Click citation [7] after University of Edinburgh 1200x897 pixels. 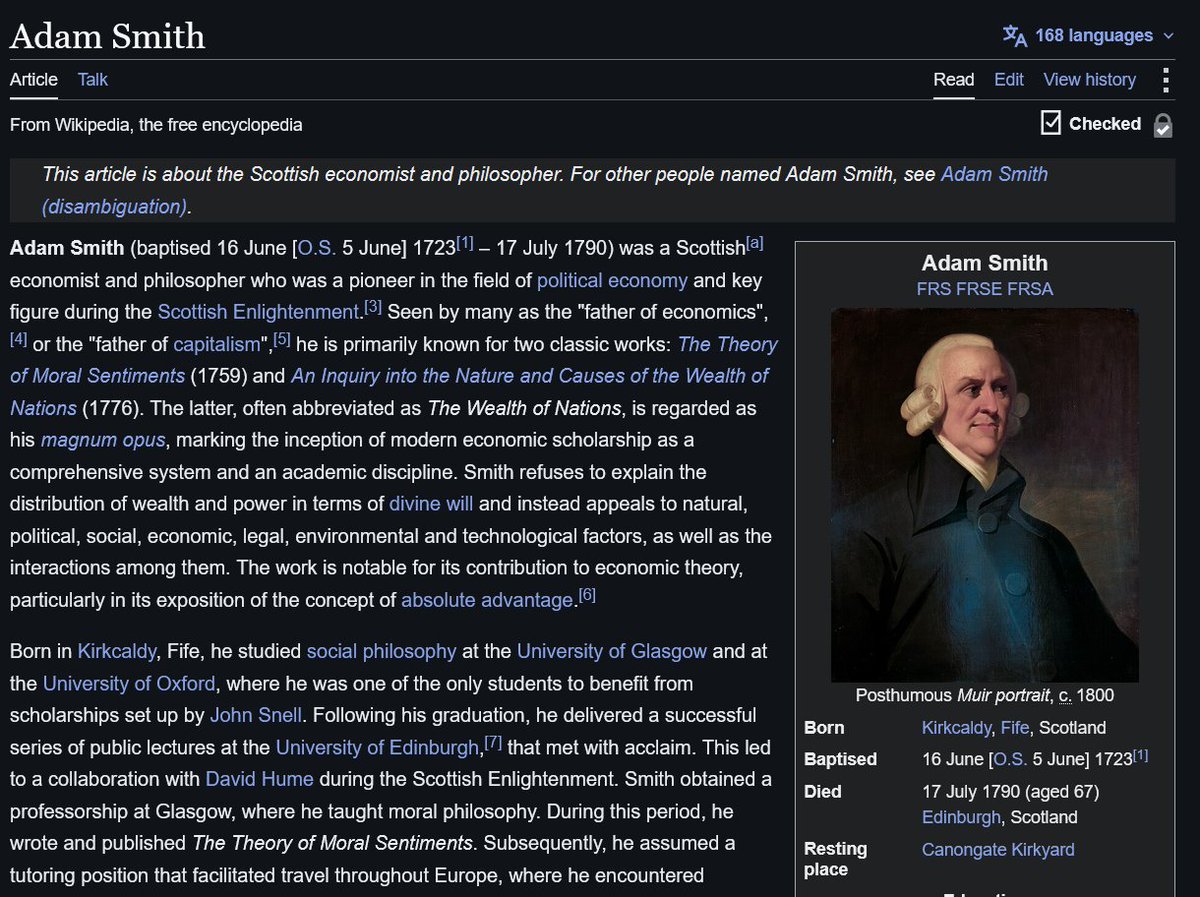point(493,743)
